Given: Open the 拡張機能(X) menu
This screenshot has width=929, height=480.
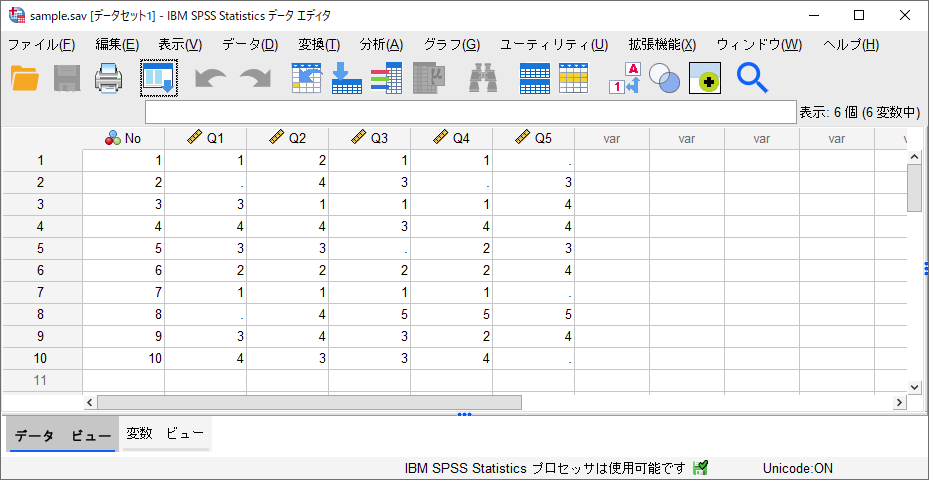Looking at the screenshot, I should pos(662,44).
